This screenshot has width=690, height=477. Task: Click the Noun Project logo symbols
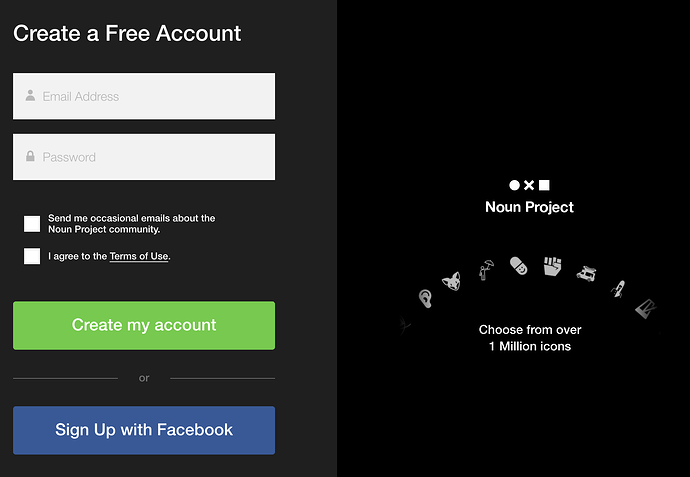pyautogui.click(x=529, y=185)
